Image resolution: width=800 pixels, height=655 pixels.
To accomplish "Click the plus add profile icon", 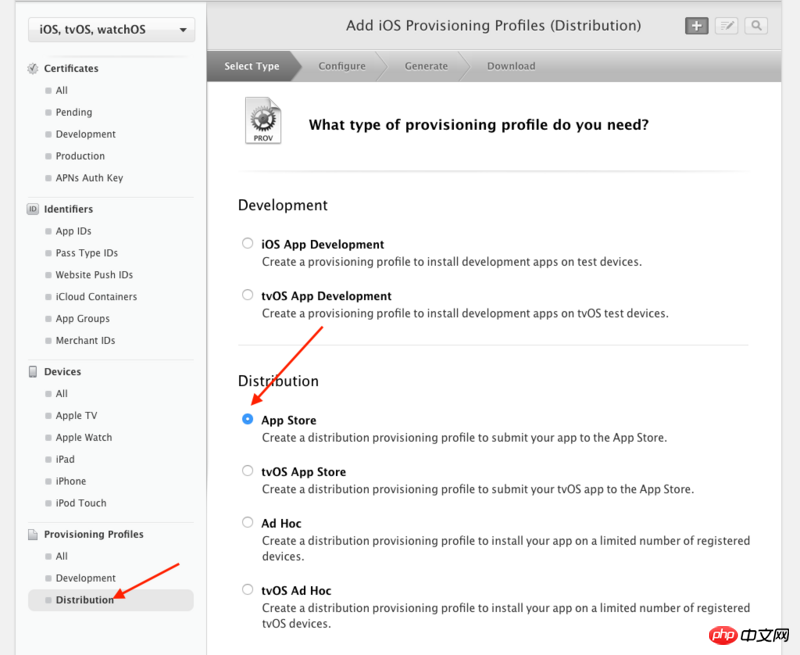I will point(696,26).
